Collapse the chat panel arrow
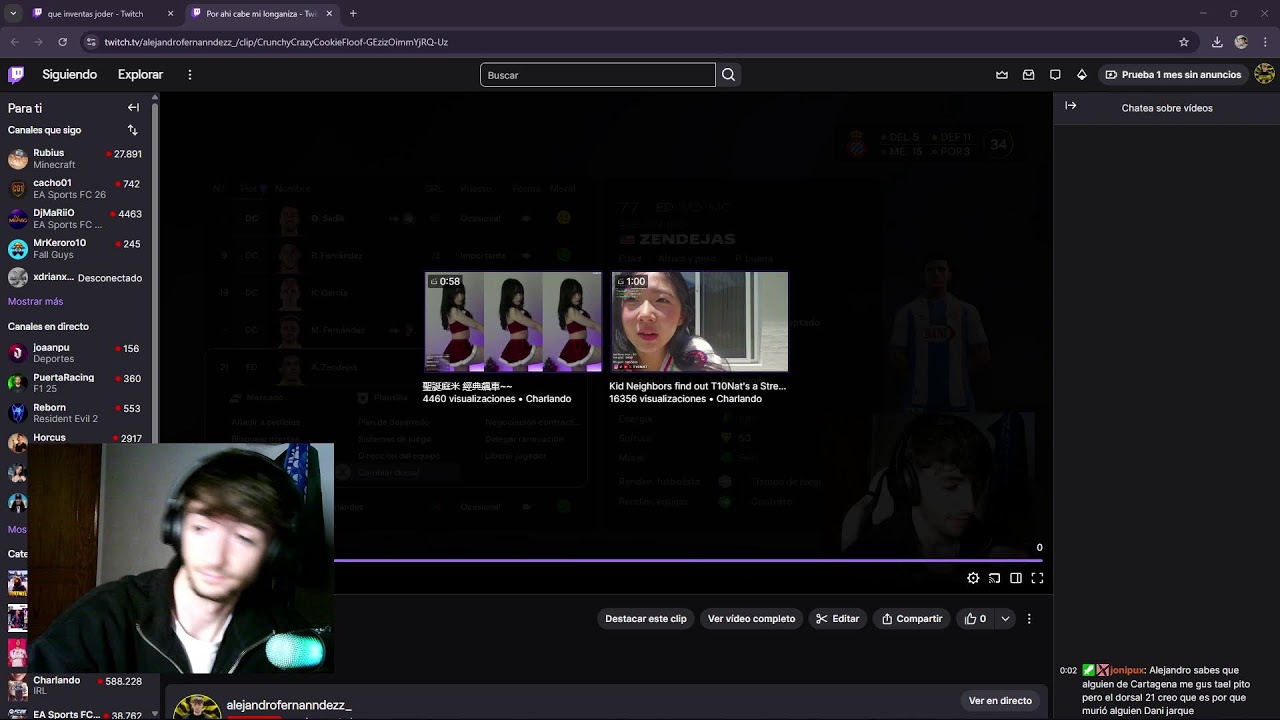Screen dimensions: 1280x720 click(1070, 106)
